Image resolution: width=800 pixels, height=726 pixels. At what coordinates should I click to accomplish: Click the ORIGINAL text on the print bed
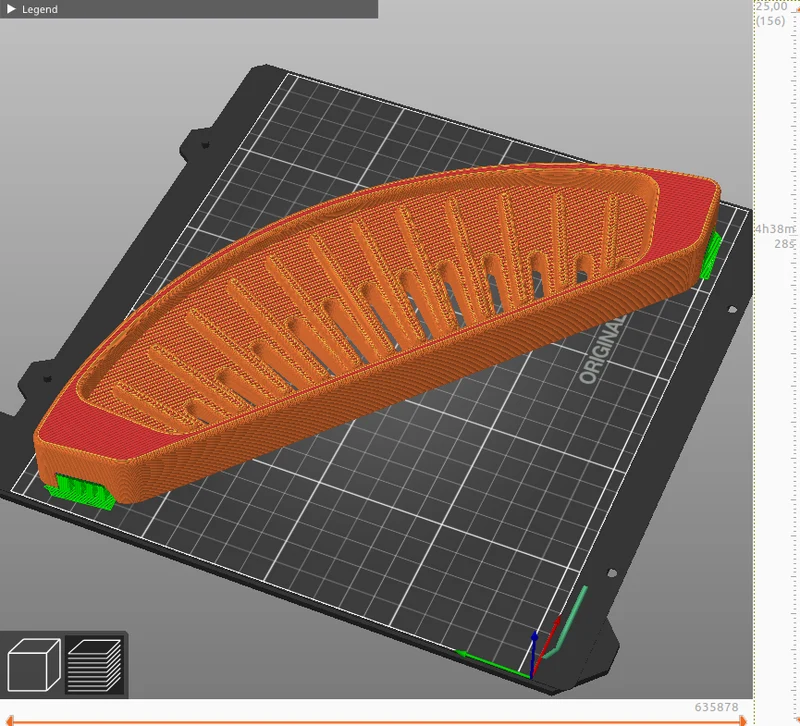click(x=604, y=347)
